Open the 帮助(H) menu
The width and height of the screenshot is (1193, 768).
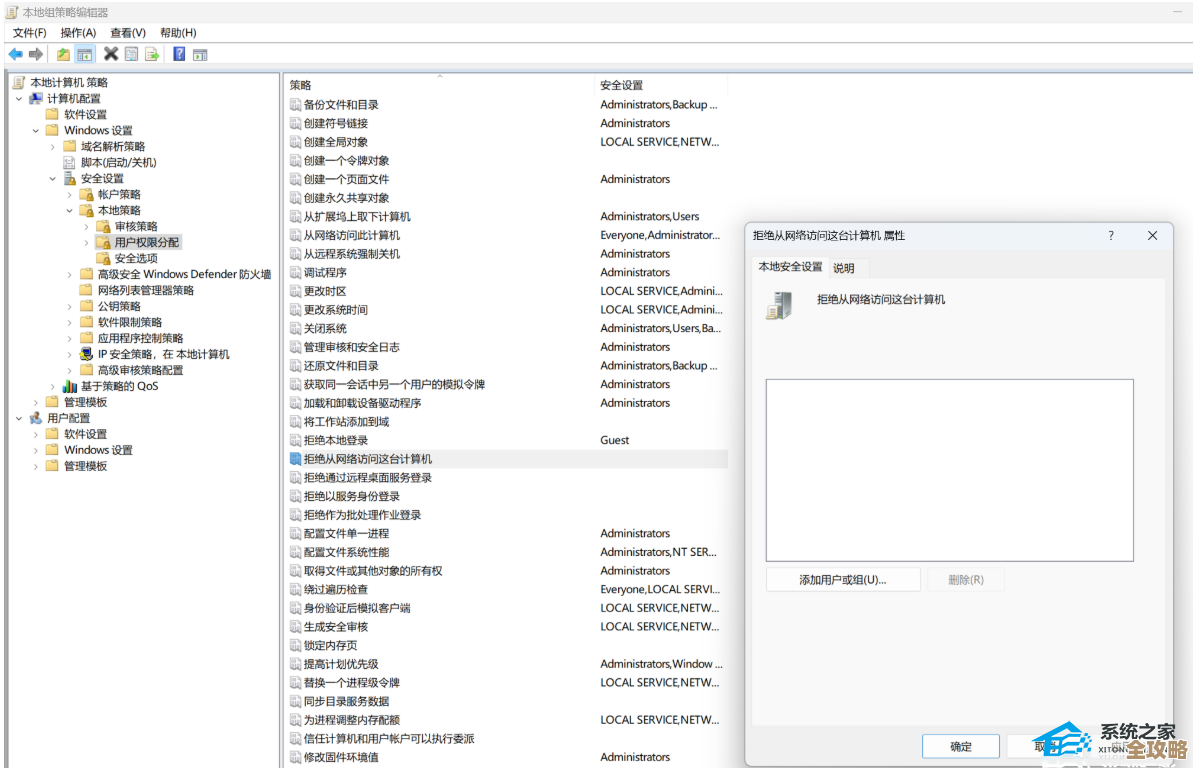[176, 32]
